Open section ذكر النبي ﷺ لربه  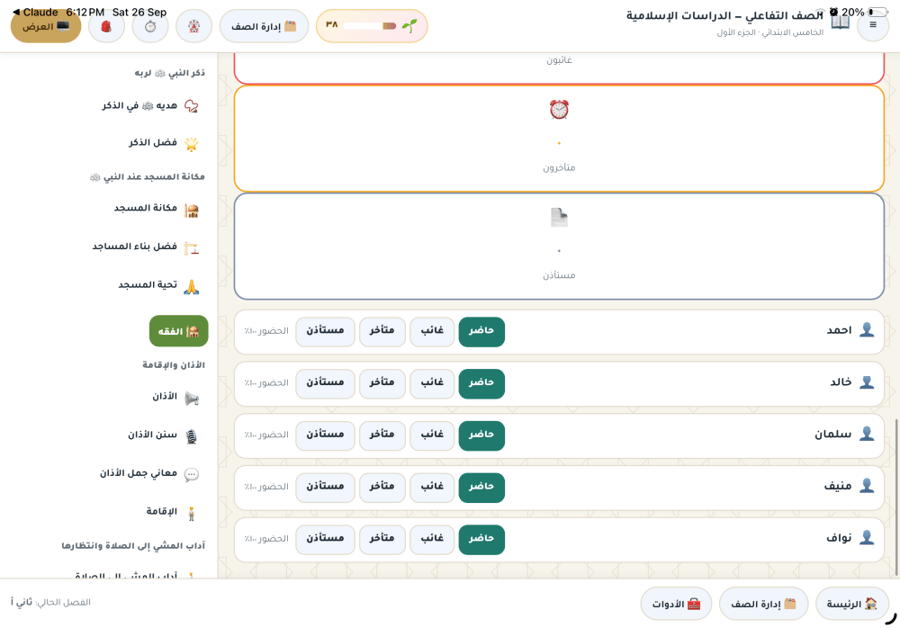(x=169, y=73)
